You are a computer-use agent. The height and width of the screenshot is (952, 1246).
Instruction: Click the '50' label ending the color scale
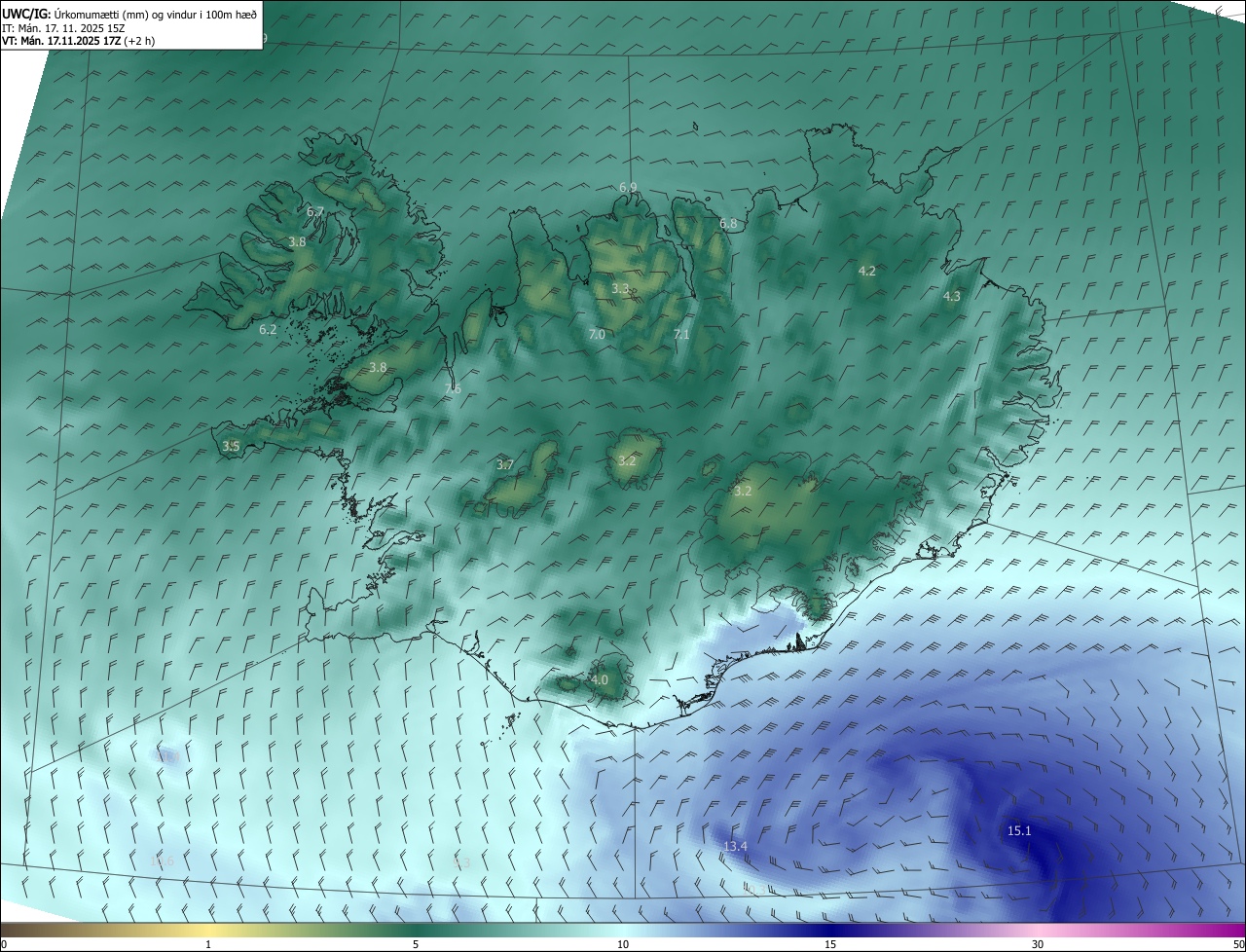coord(1238,944)
